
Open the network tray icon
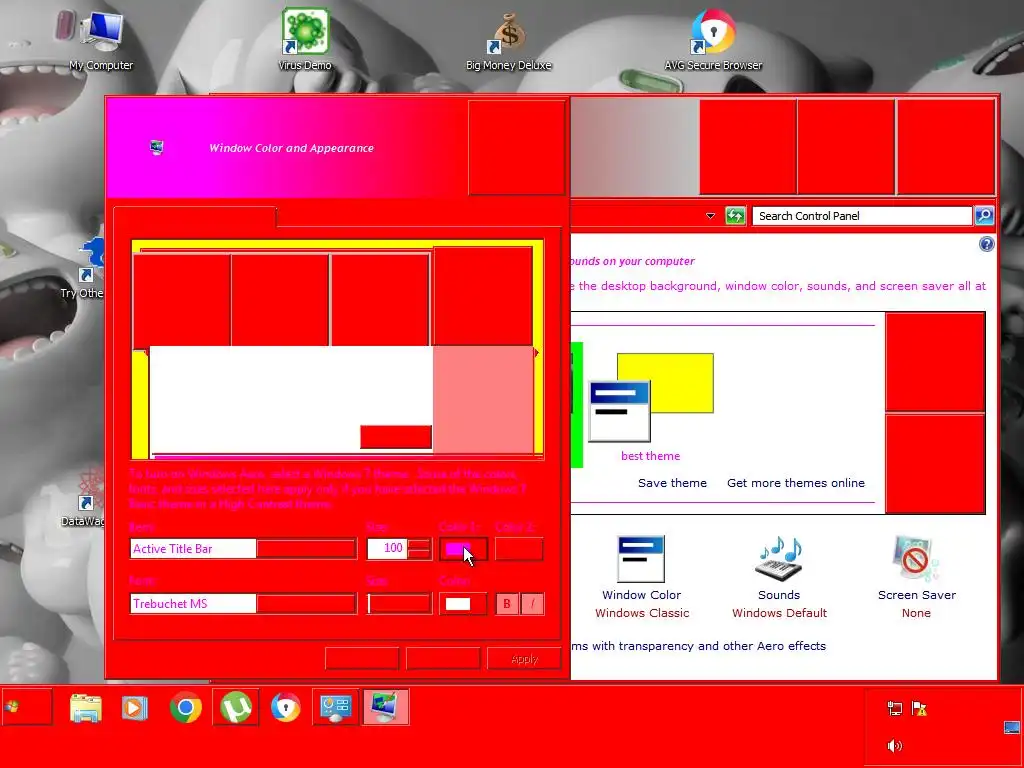[895, 709]
